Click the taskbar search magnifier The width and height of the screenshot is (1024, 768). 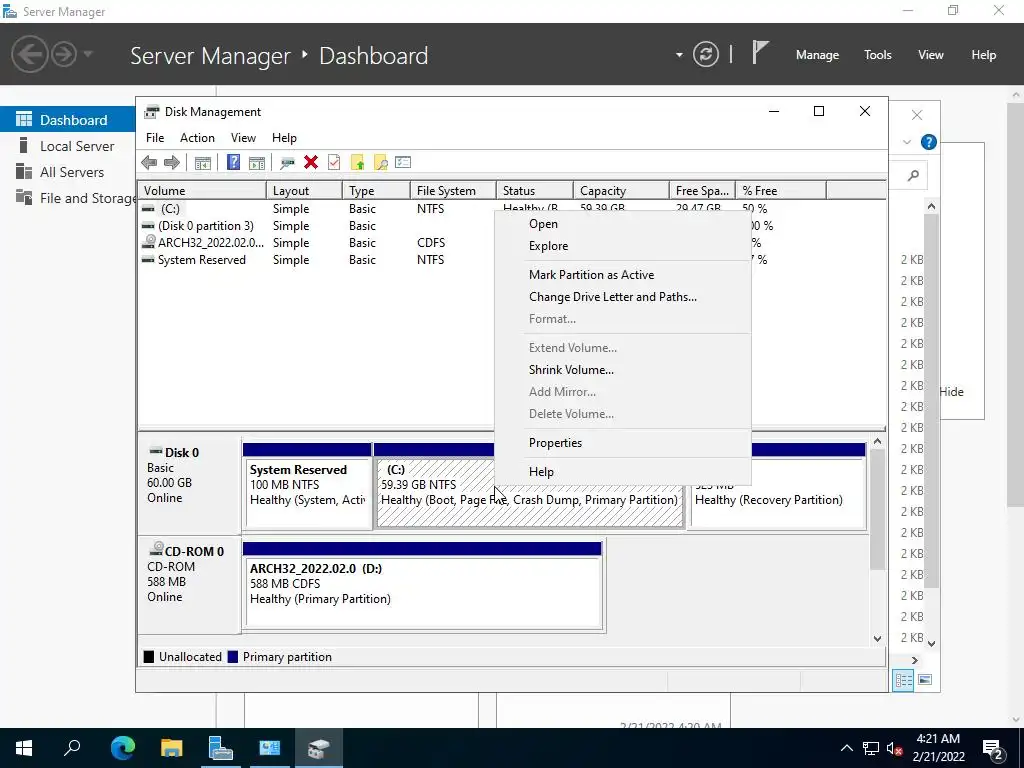click(x=72, y=747)
